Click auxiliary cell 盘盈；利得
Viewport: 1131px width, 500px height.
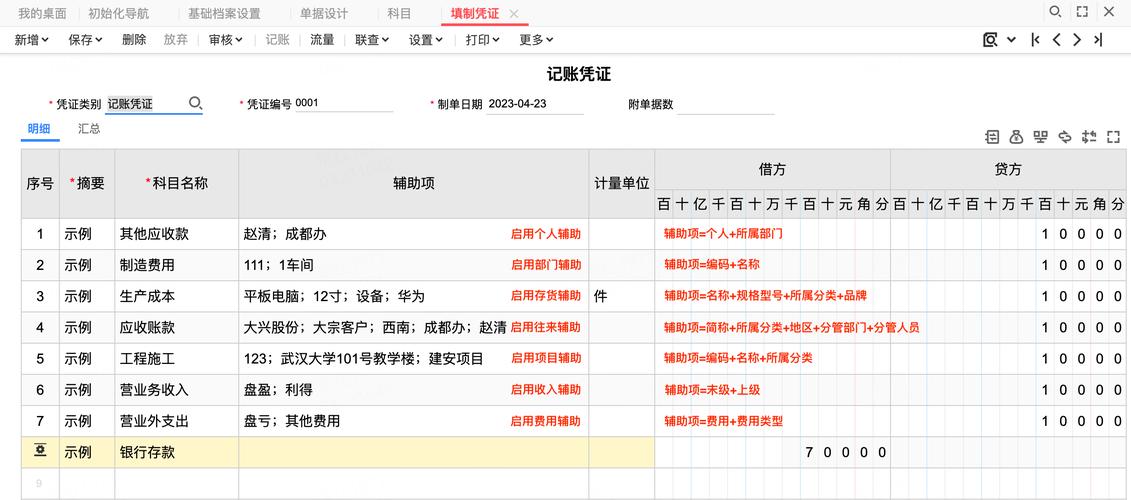414,390
